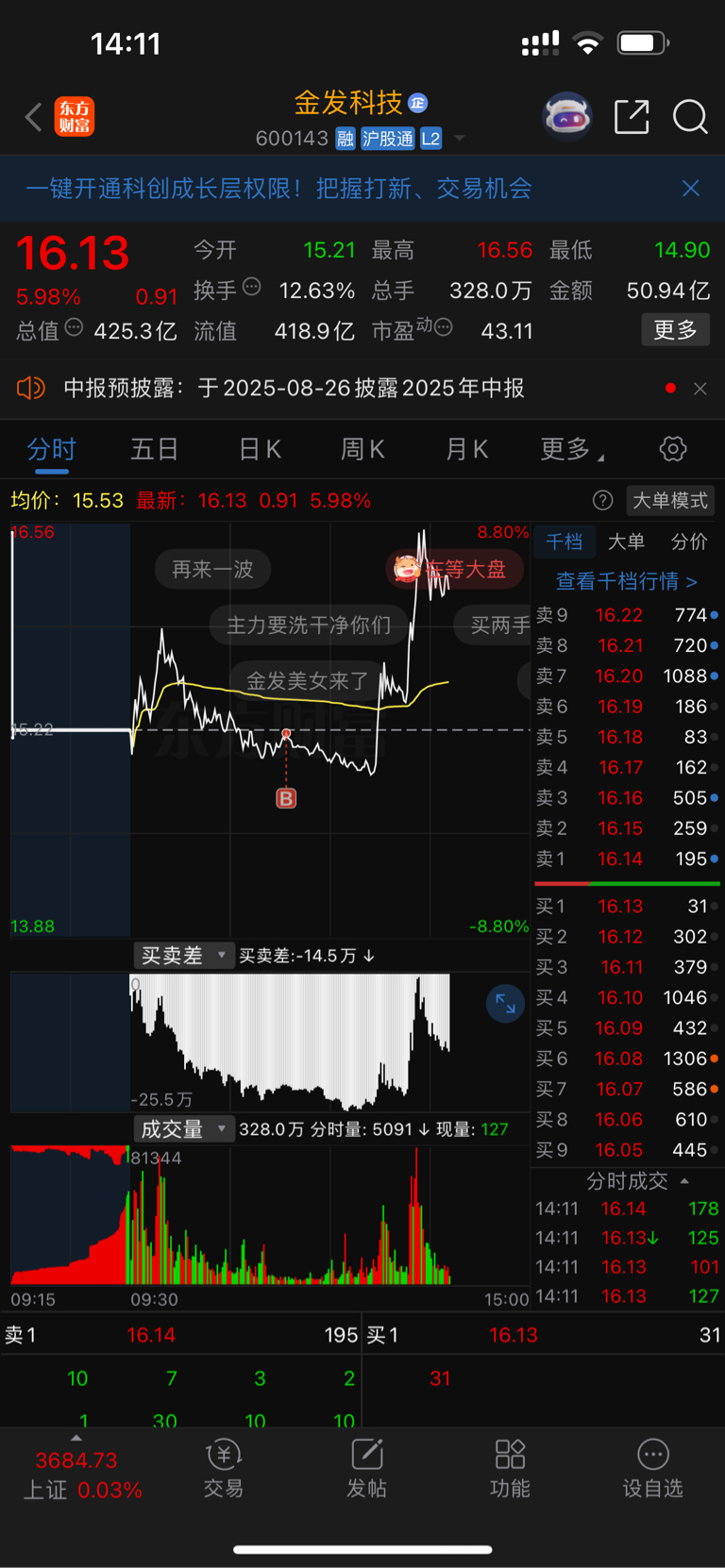This screenshot has width=725, height=1568.
Task: Tap the 中报预披露 announcement text
Action: coord(294,389)
